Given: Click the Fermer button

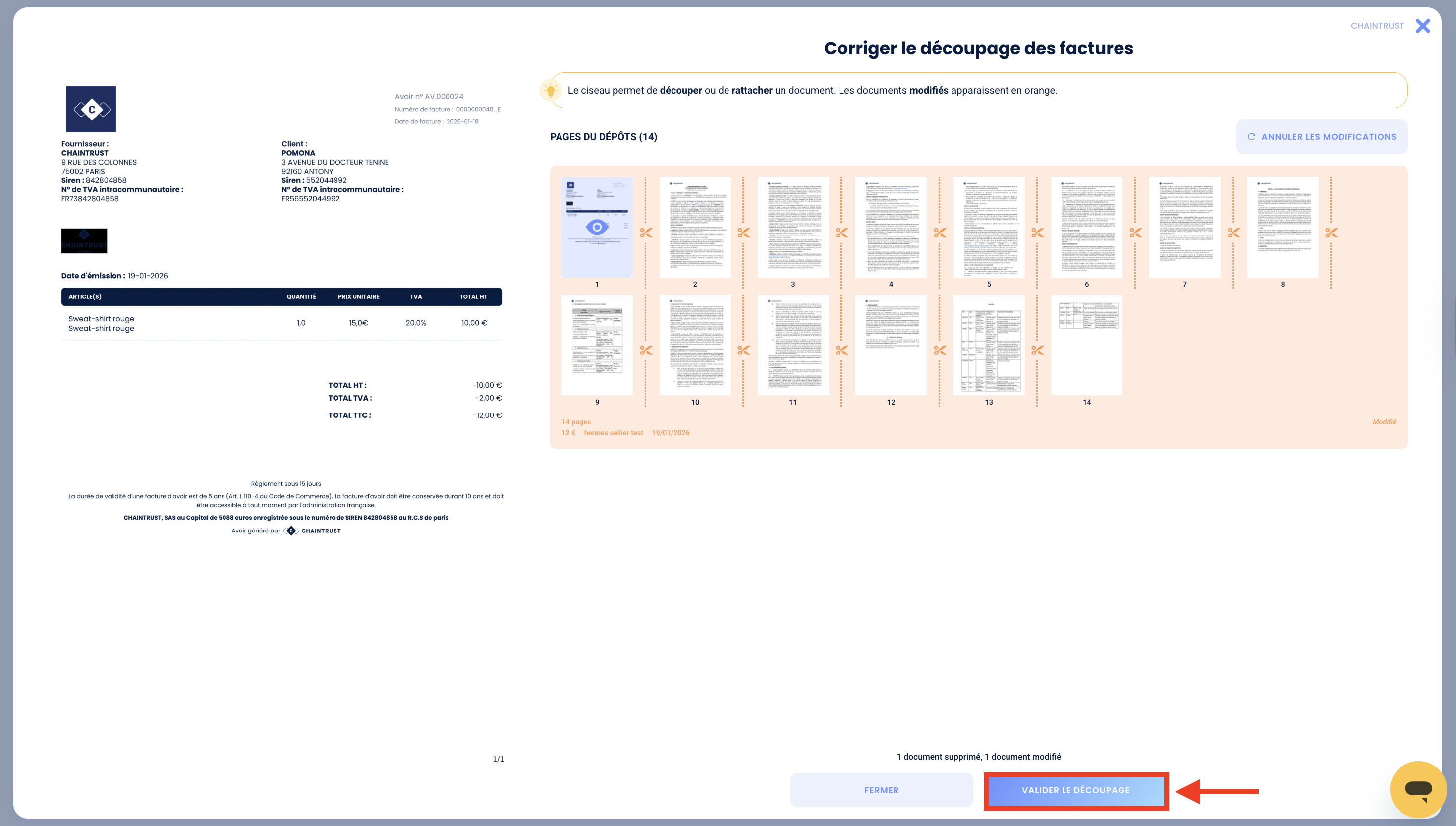Looking at the screenshot, I should coord(881,790).
